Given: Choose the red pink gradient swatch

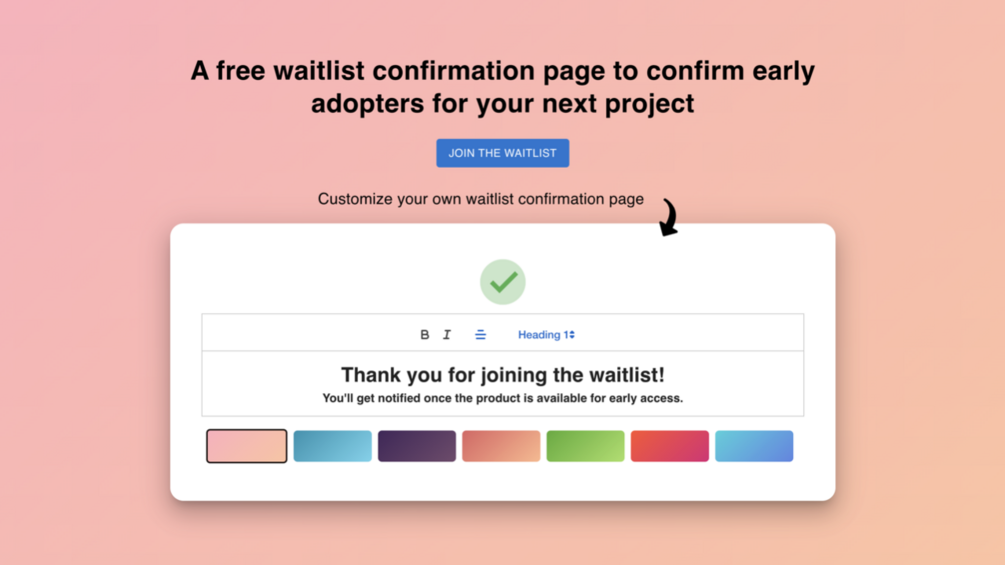Looking at the screenshot, I should pyautogui.click(x=670, y=446).
